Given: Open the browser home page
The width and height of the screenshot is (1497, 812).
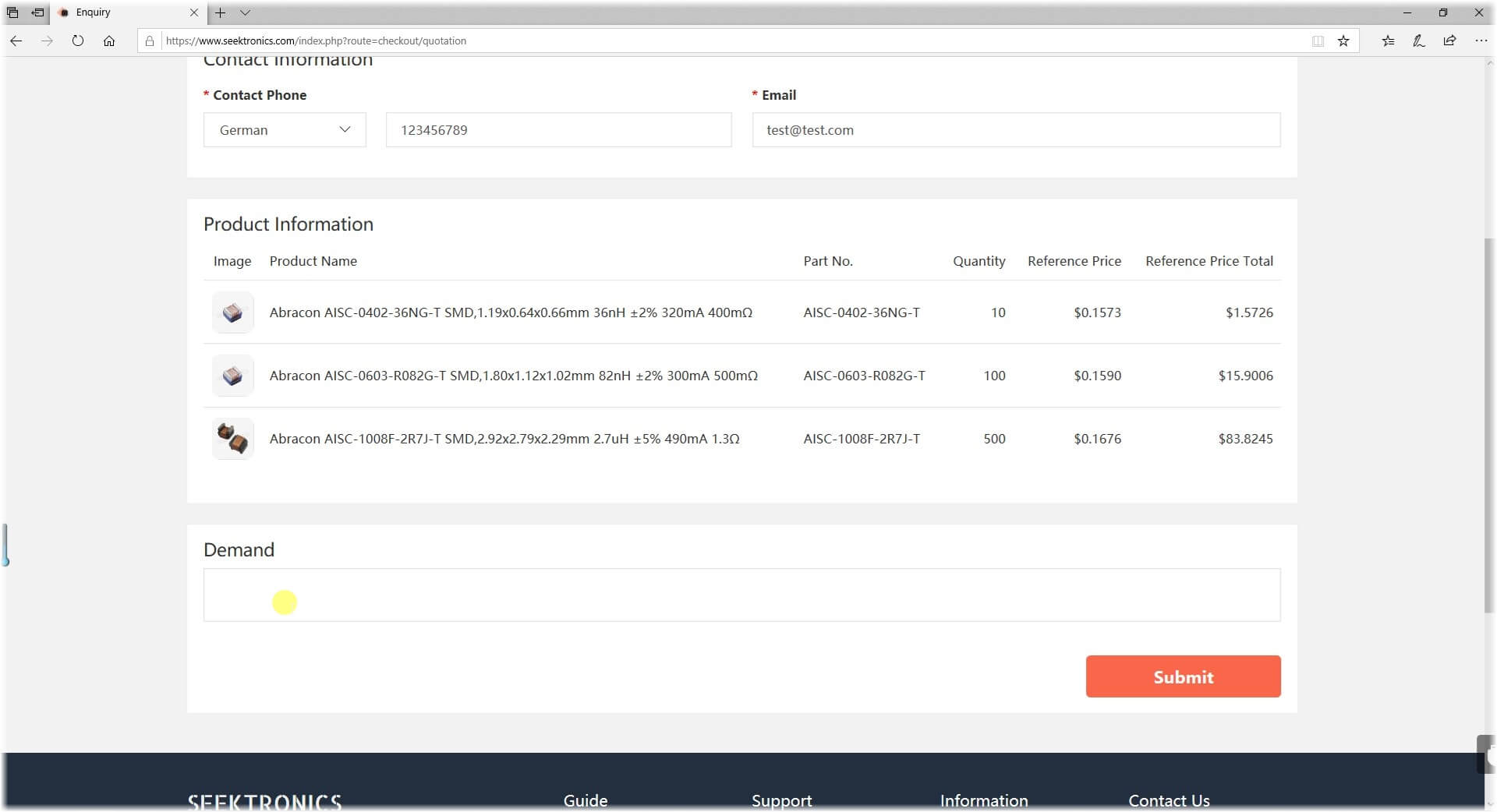Looking at the screenshot, I should tap(109, 41).
